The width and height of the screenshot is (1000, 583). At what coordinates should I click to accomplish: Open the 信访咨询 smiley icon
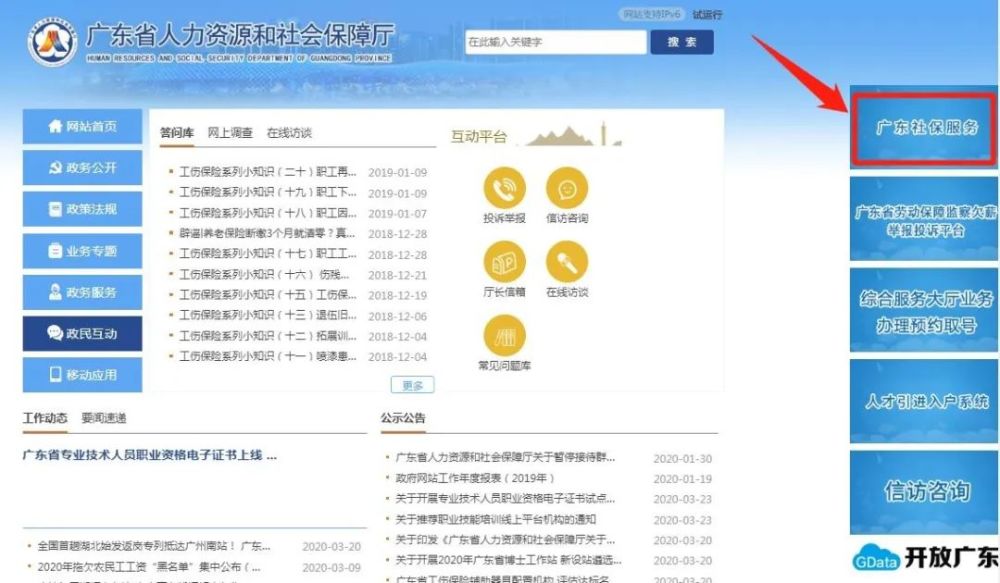coord(567,188)
